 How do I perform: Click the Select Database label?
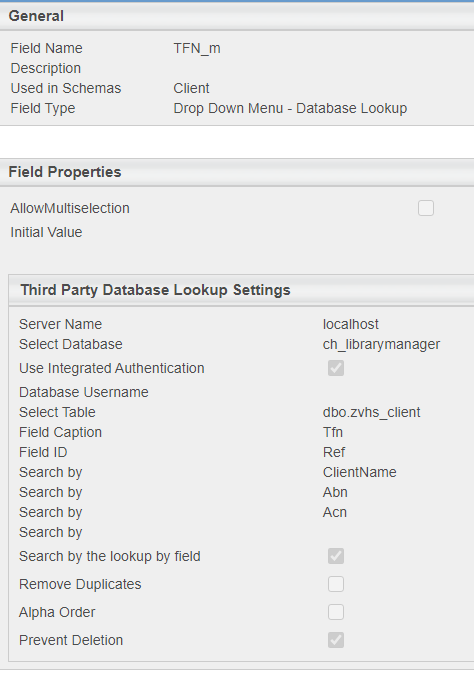pyautogui.click(x=71, y=344)
